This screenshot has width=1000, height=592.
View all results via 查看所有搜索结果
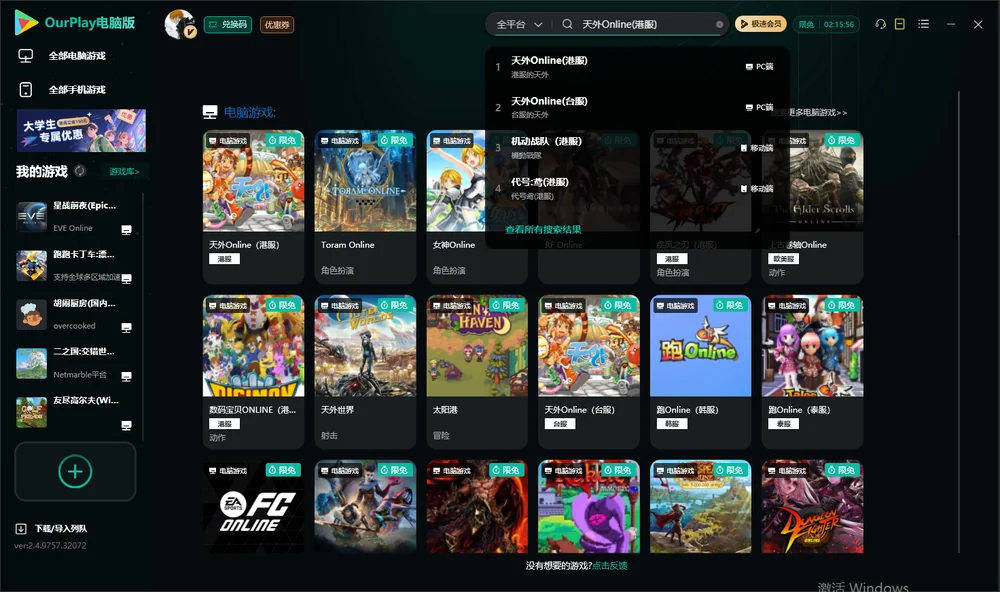point(543,230)
